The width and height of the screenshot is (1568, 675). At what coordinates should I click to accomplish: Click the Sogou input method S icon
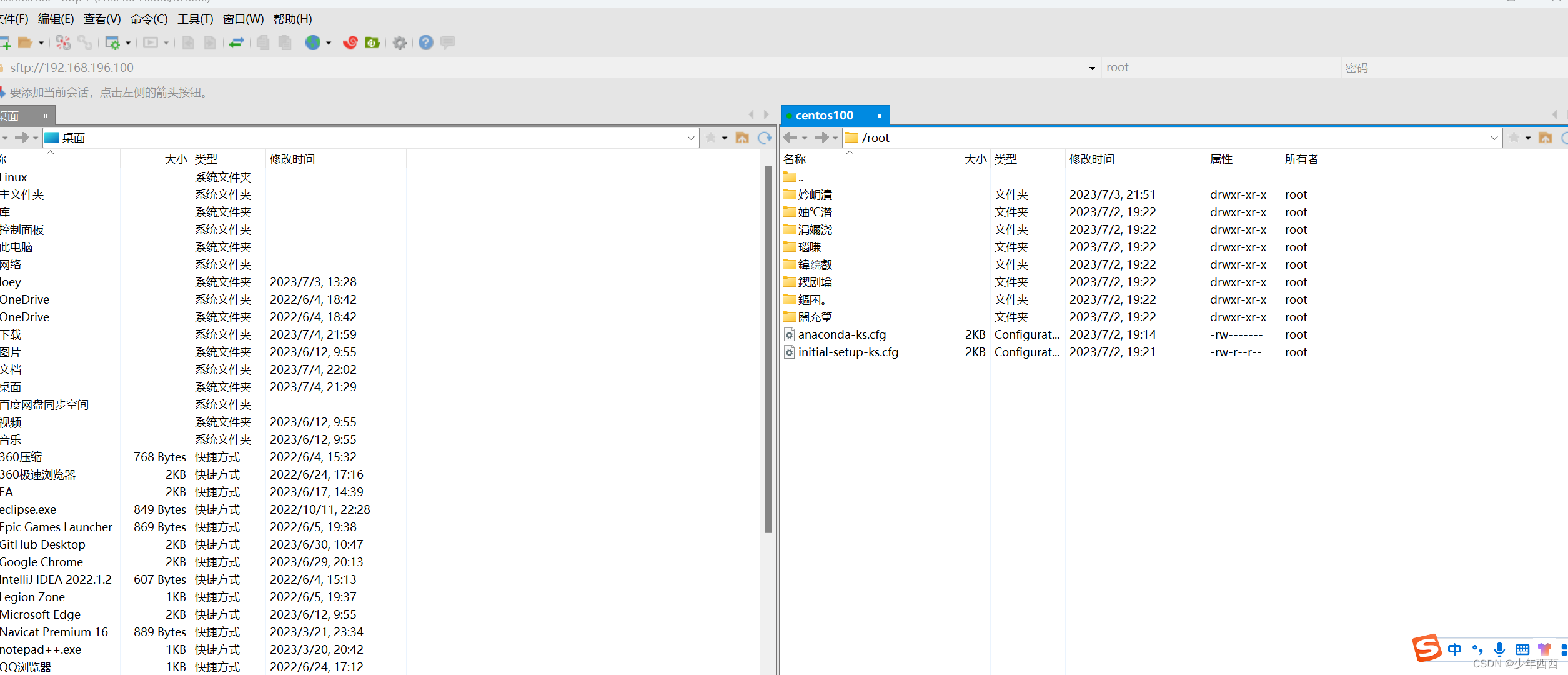pos(1427,647)
